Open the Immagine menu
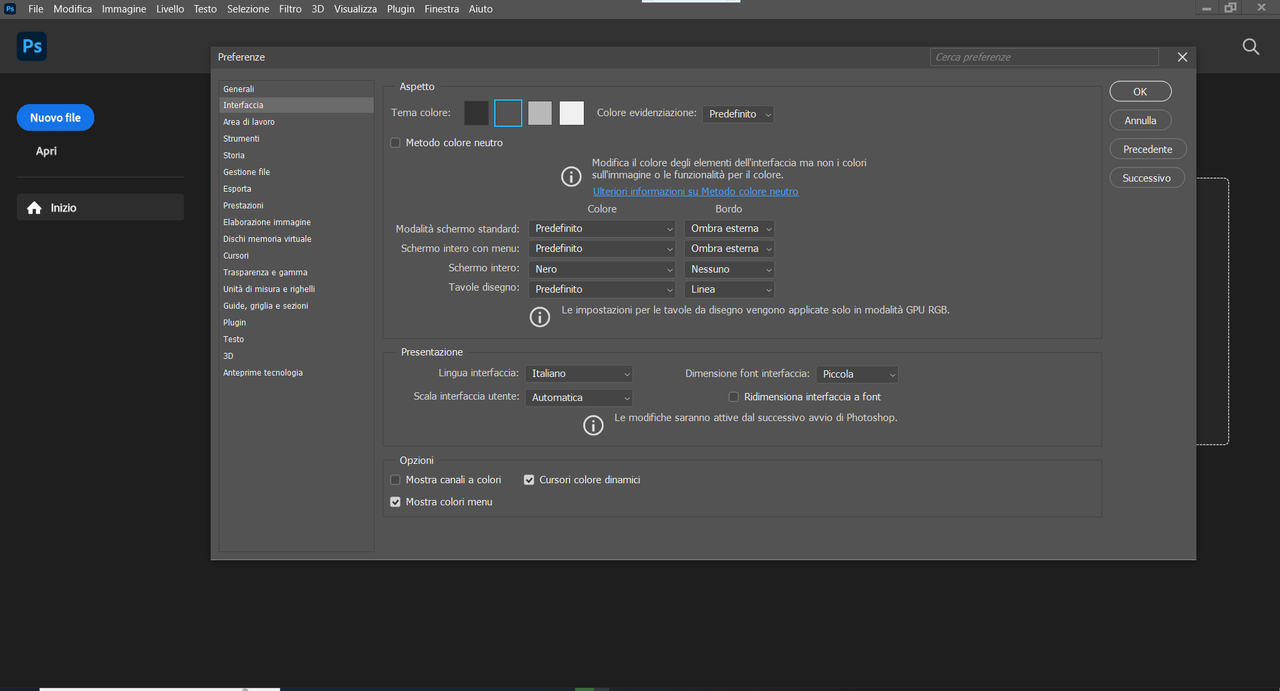Image resolution: width=1280 pixels, height=691 pixels. click(x=124, y=9)
